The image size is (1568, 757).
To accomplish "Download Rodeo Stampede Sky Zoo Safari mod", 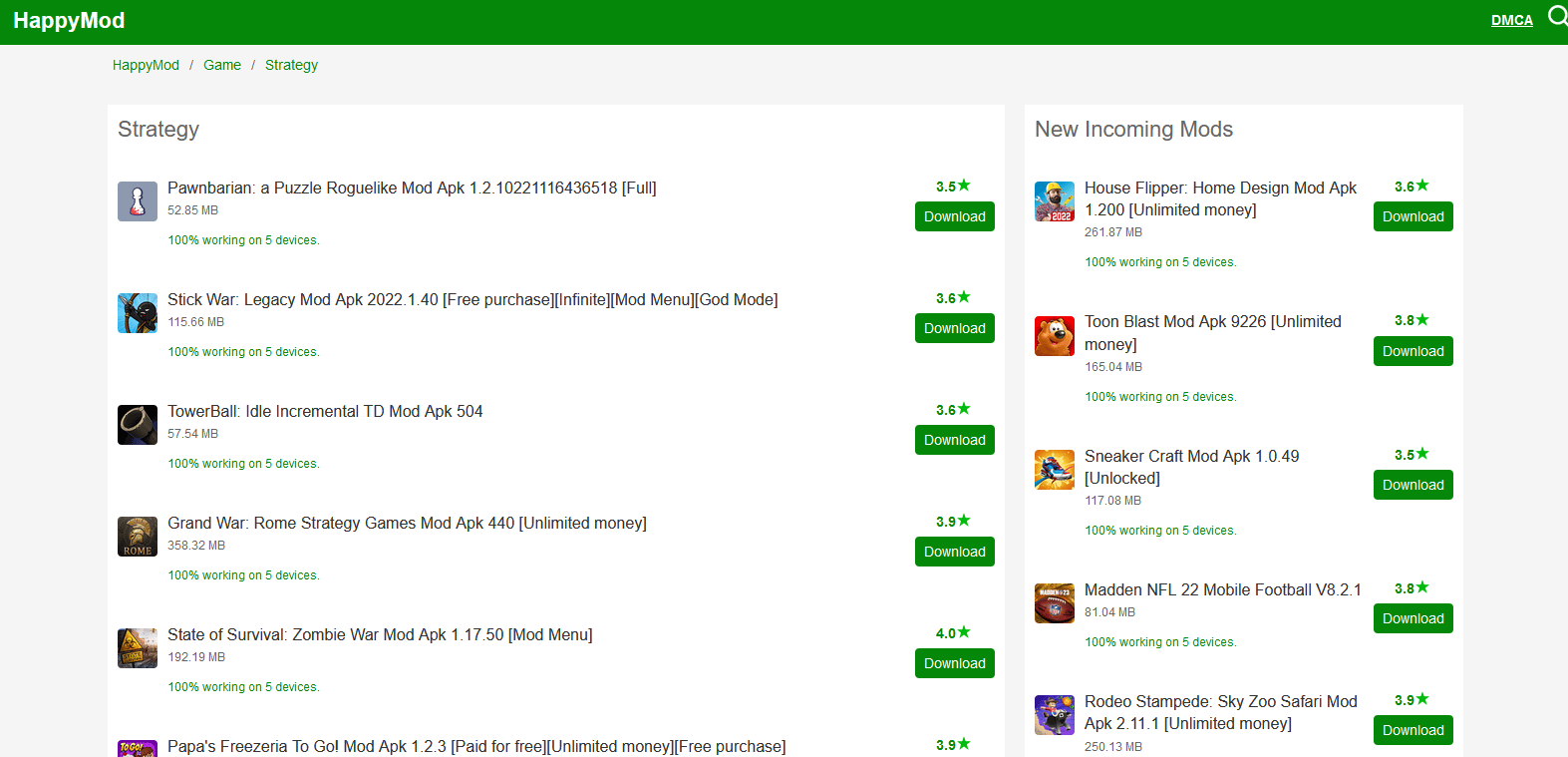I will pos(1413,730).
